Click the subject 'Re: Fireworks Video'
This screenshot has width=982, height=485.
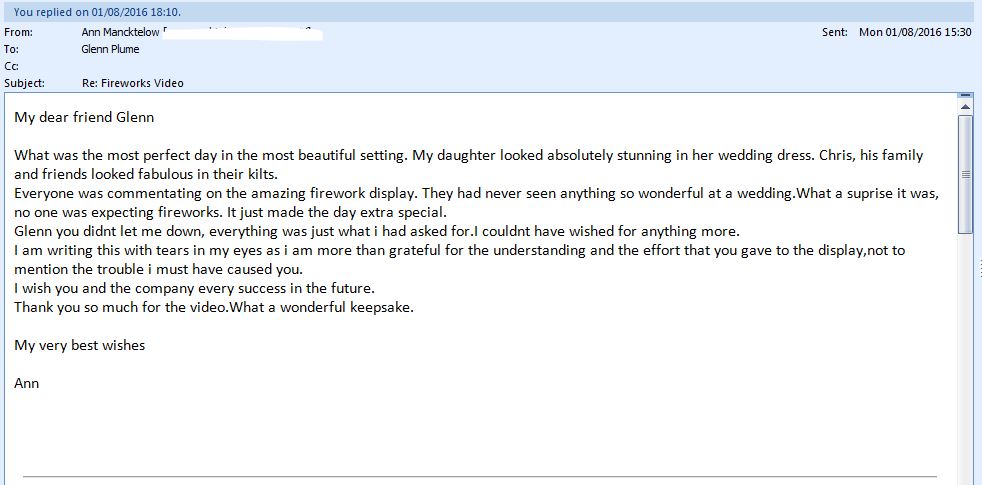[x=133, y=83]
